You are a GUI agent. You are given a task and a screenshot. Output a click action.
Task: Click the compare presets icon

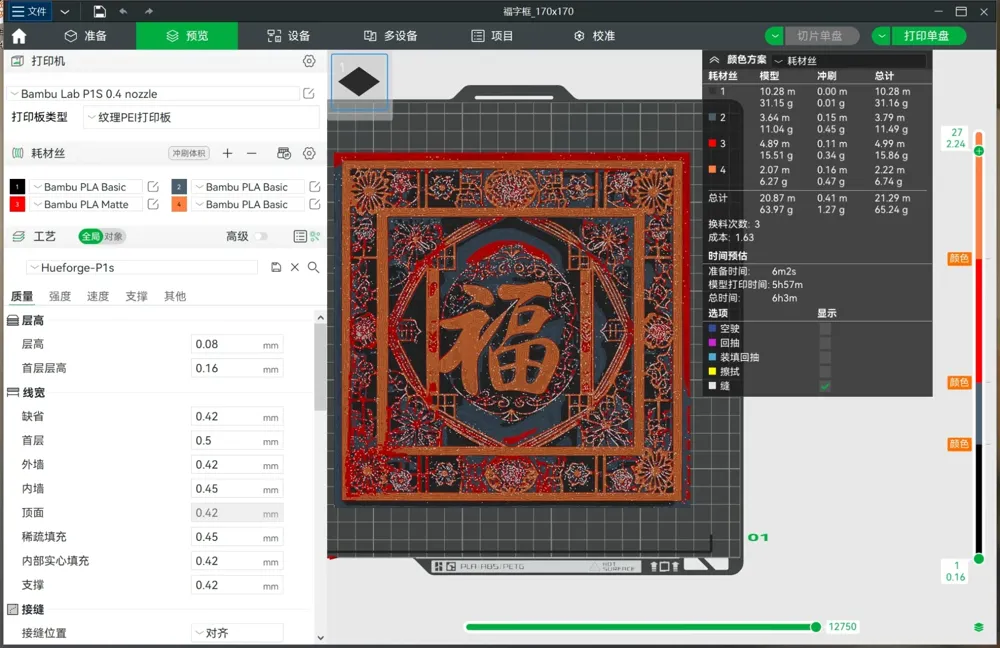[x=315, y=237]
